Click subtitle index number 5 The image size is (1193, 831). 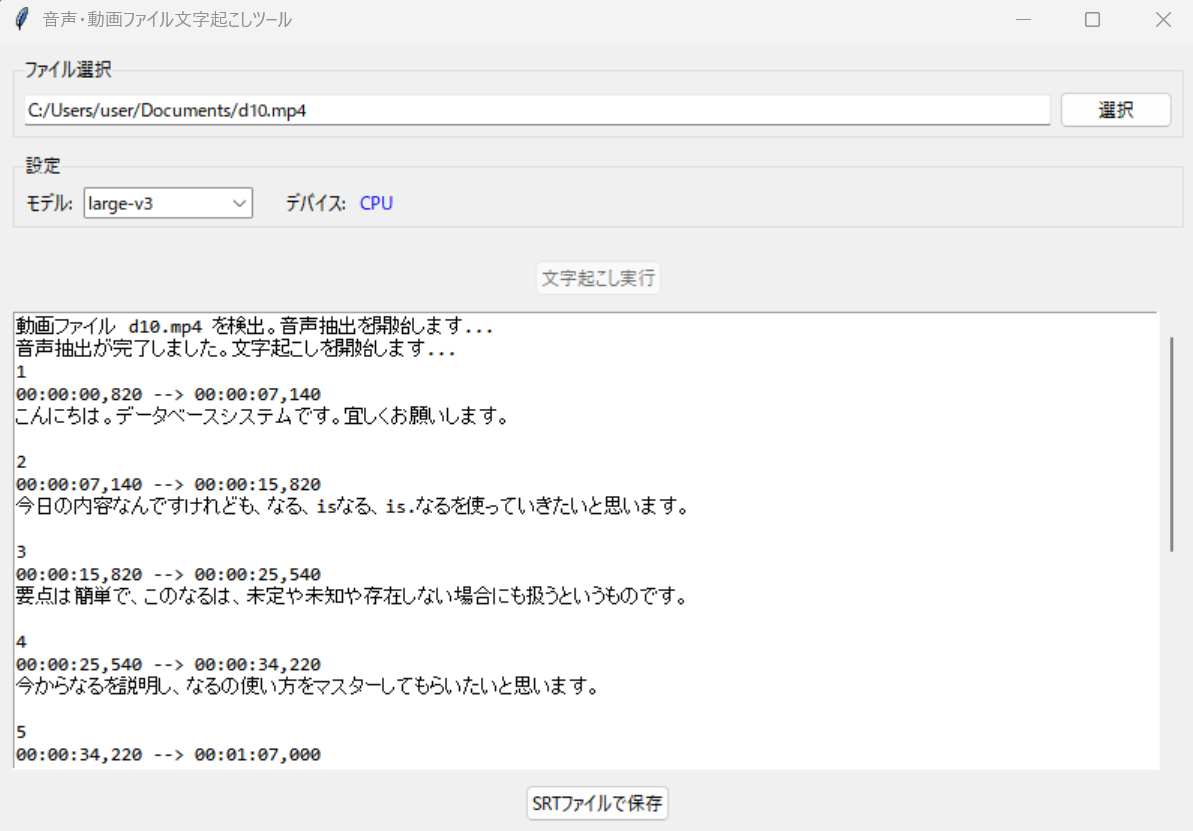tap(21, 732)
